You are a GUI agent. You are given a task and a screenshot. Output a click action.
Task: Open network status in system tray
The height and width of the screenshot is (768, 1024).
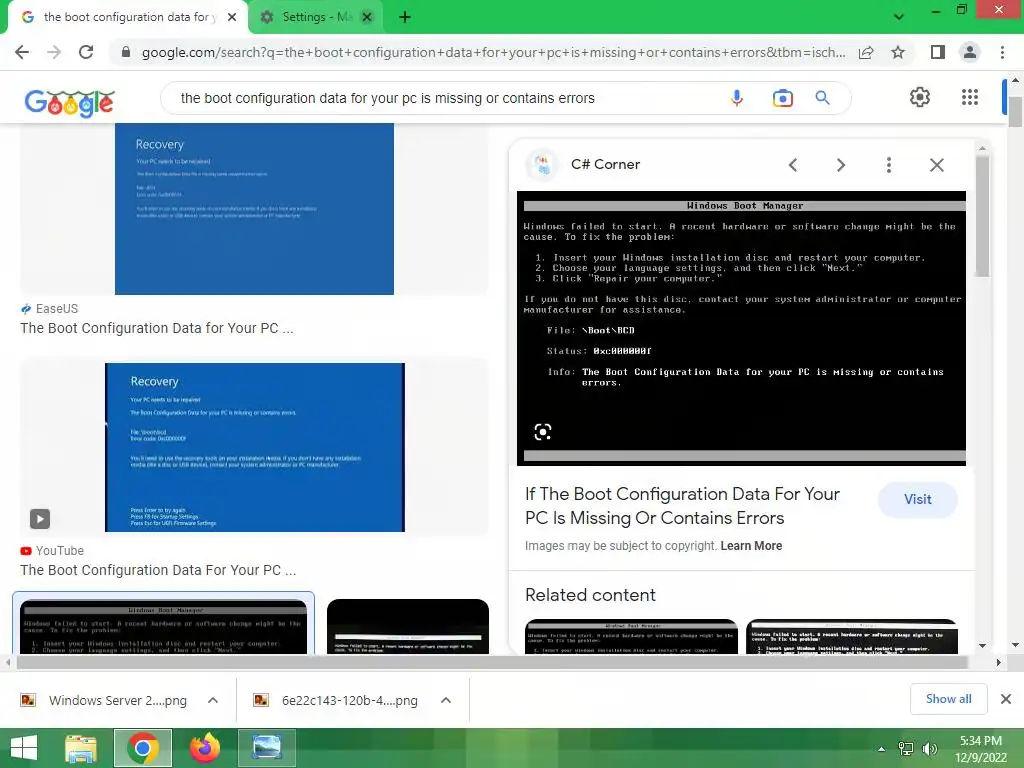(906, 749)
